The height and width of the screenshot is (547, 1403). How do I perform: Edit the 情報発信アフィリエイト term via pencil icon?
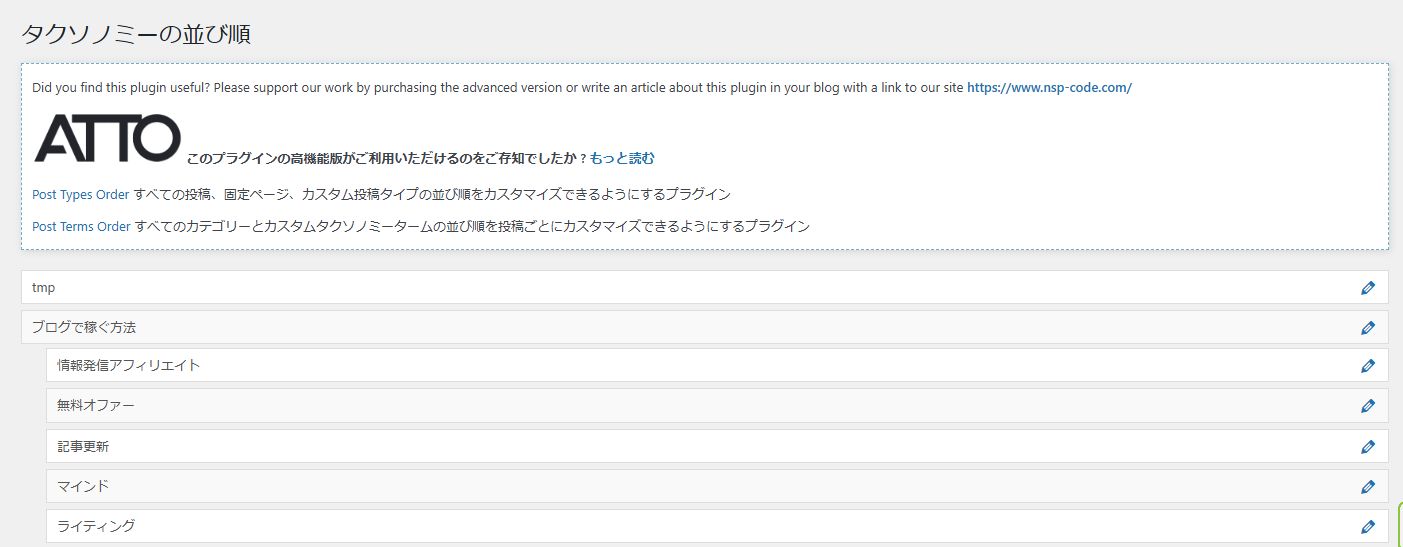[1367, 366]
